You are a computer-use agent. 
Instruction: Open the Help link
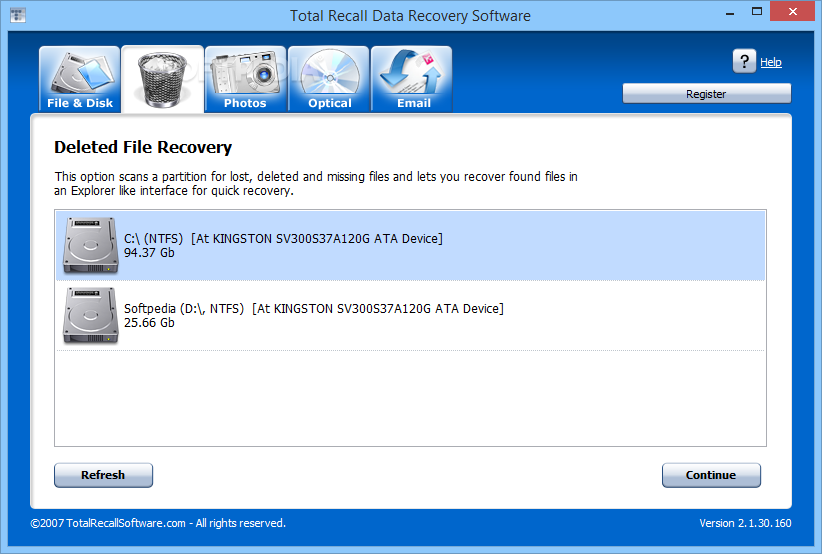click(x=771, y=62)
